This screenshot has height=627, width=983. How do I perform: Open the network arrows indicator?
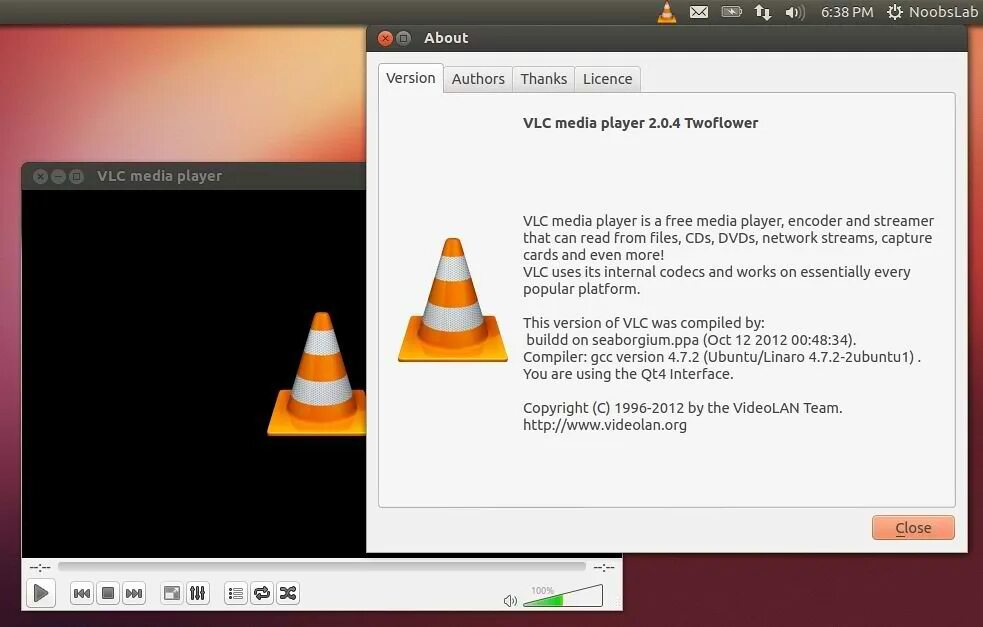[x=762, y=12]
